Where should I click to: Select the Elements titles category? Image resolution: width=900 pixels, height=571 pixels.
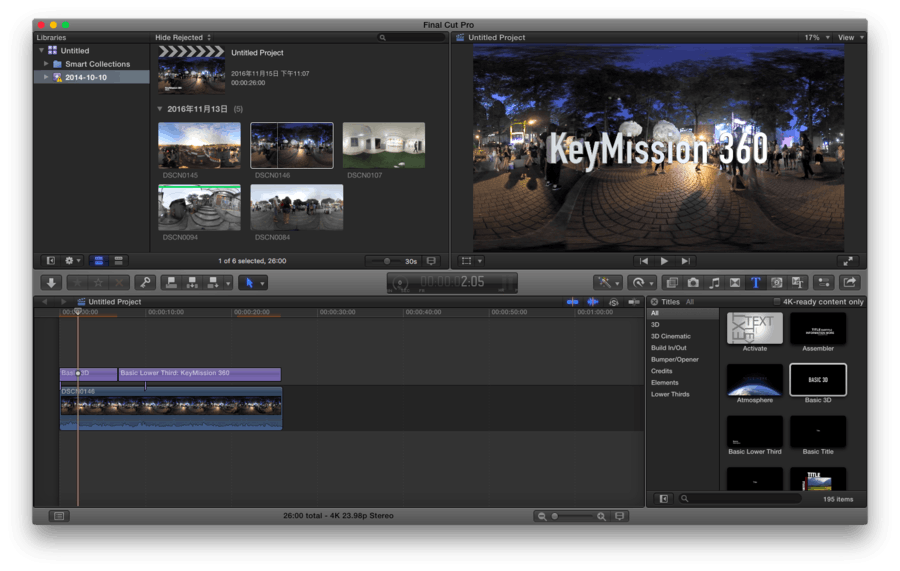[x=665, y=382]
